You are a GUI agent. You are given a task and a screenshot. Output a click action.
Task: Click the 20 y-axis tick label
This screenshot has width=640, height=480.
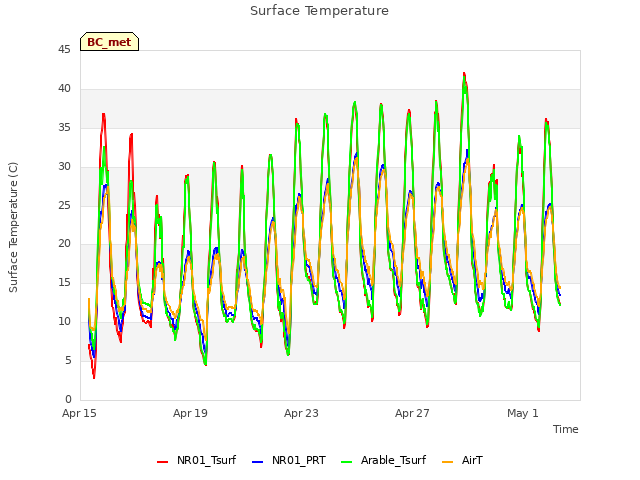(x=64, y=244)
